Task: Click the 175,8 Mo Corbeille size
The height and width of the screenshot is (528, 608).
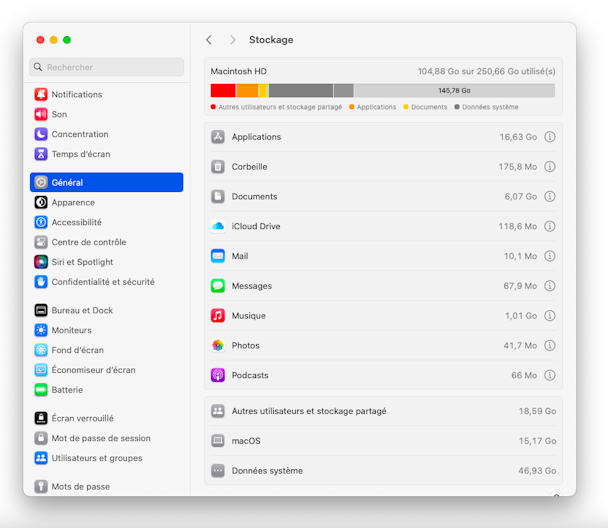Action: tap(518, 167)
